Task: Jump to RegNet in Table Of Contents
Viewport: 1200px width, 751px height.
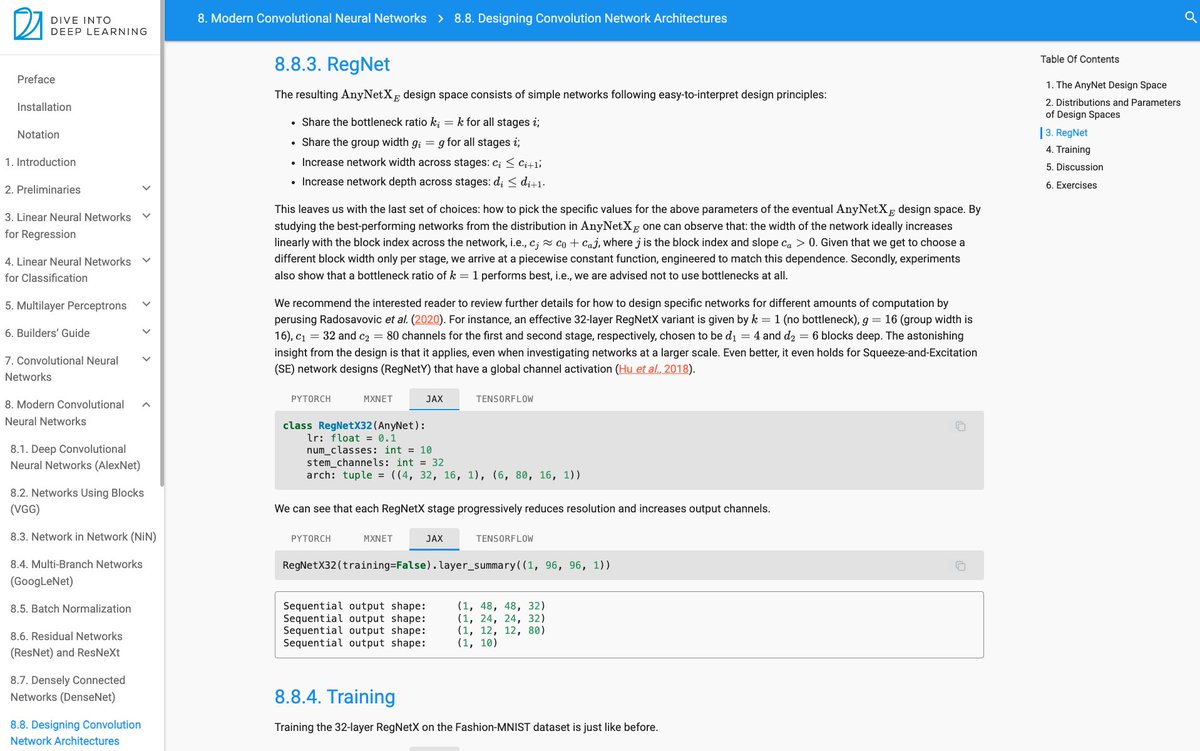Action: tap(1067, 132)
